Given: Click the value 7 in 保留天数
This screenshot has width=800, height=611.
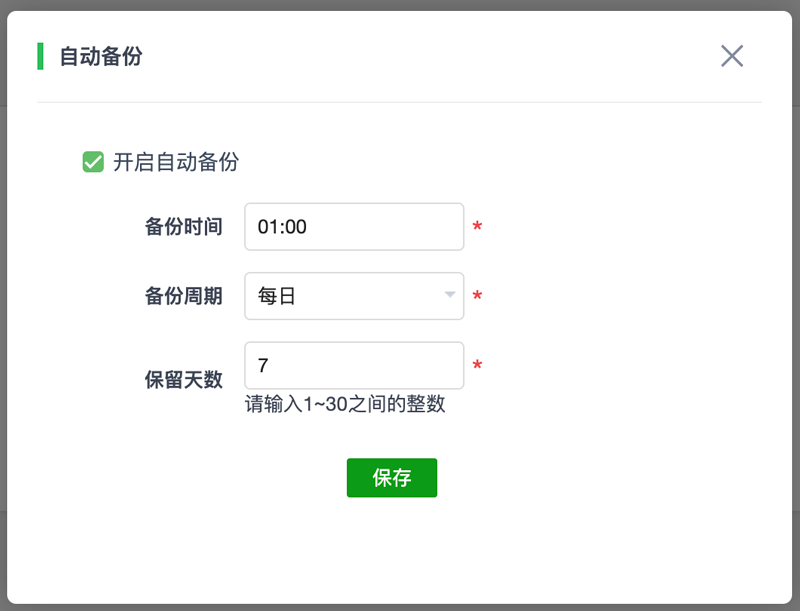Looking at the screenshot, I should coord(263,366).
